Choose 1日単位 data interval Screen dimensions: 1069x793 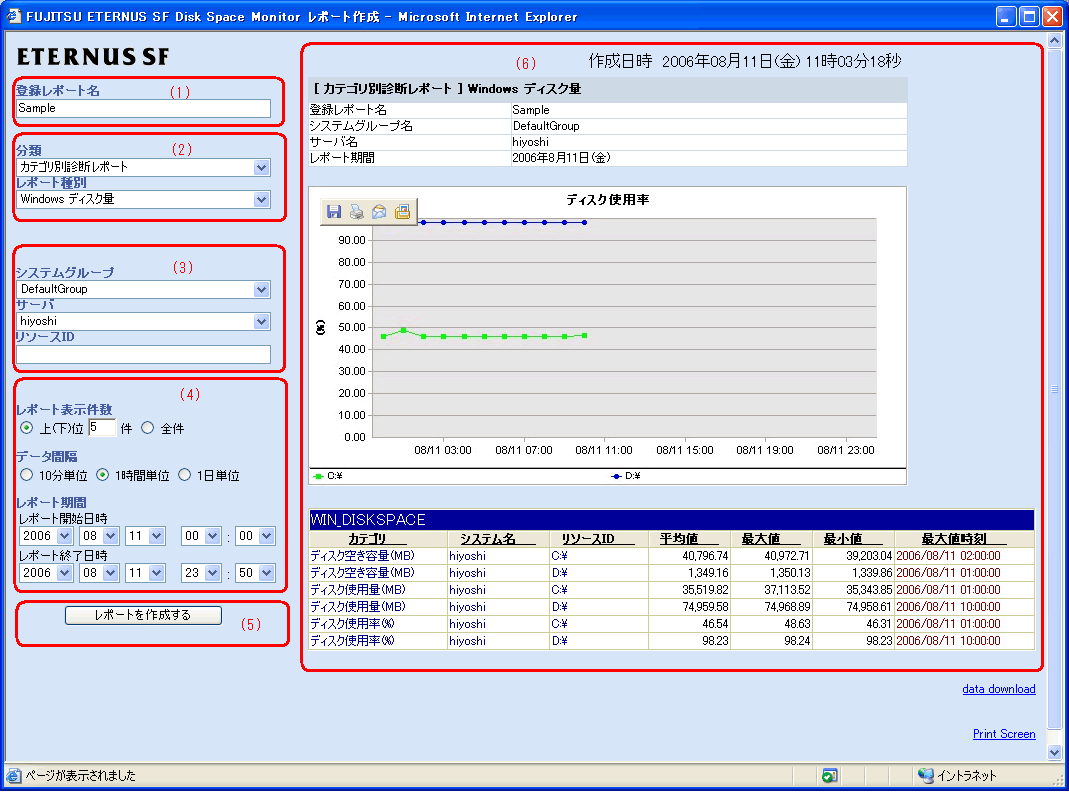(184, 475)
